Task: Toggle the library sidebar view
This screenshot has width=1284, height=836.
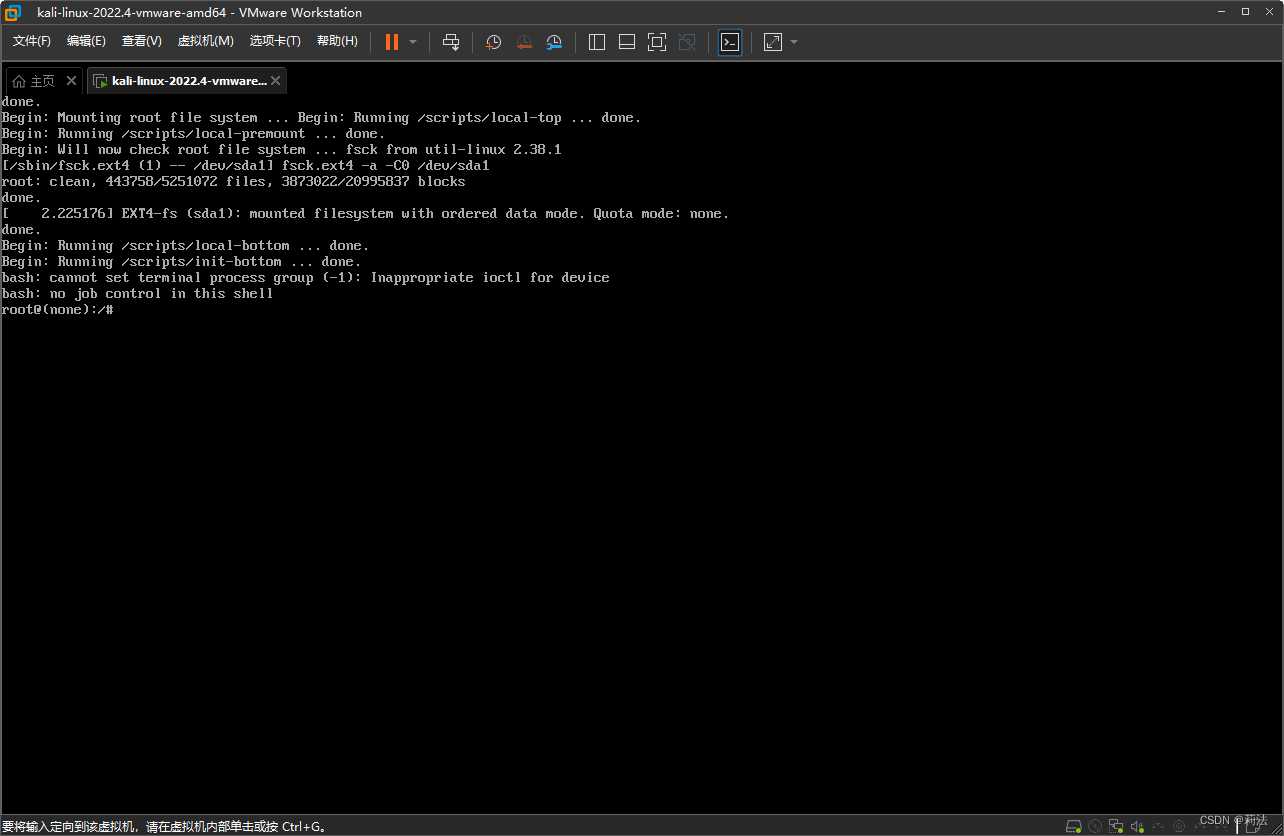Action: tap(597, 42)
